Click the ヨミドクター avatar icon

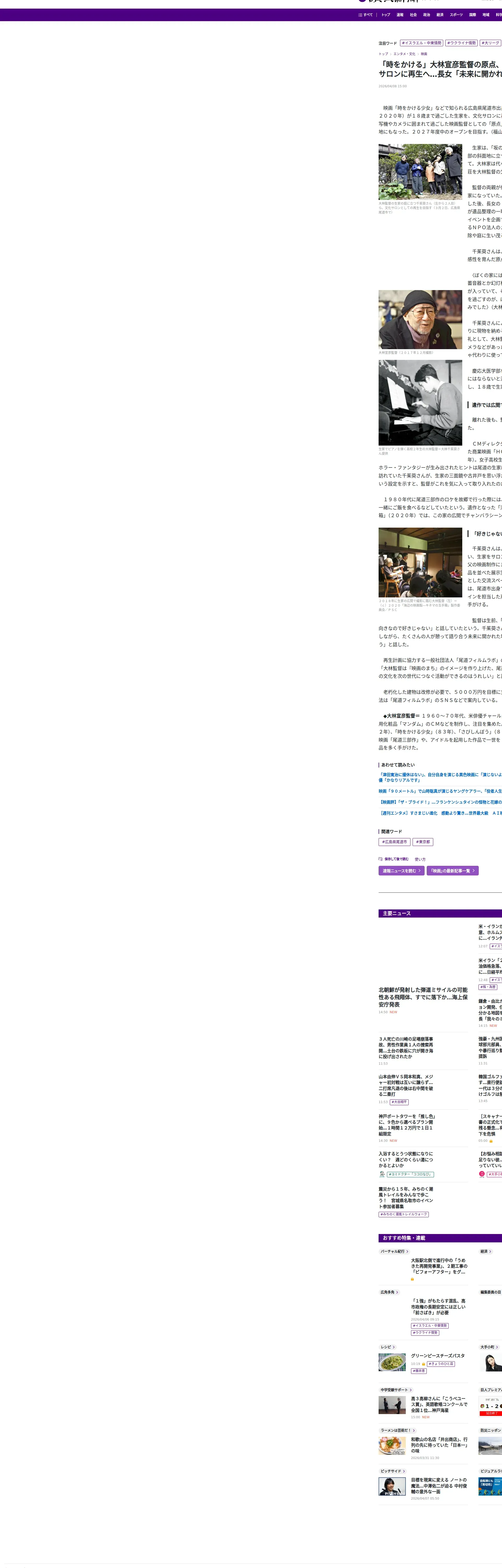point(382,1174)
